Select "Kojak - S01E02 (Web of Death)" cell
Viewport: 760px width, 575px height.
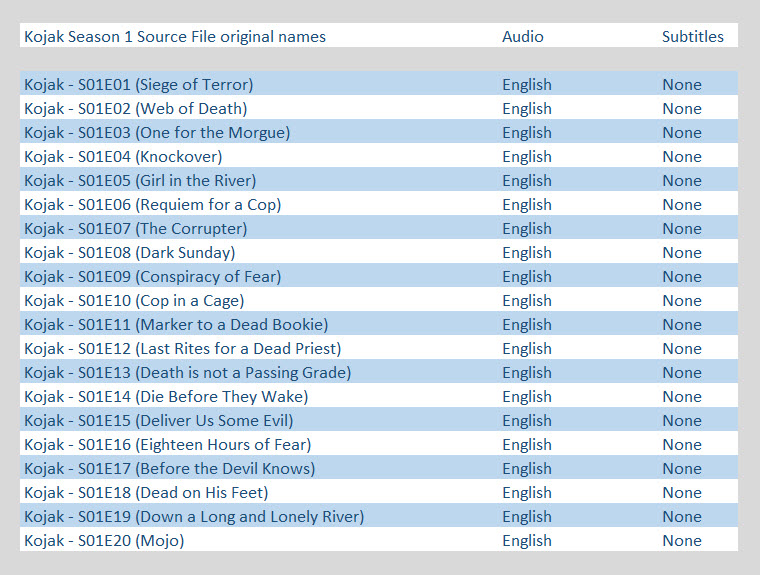[x=136, y=109]
